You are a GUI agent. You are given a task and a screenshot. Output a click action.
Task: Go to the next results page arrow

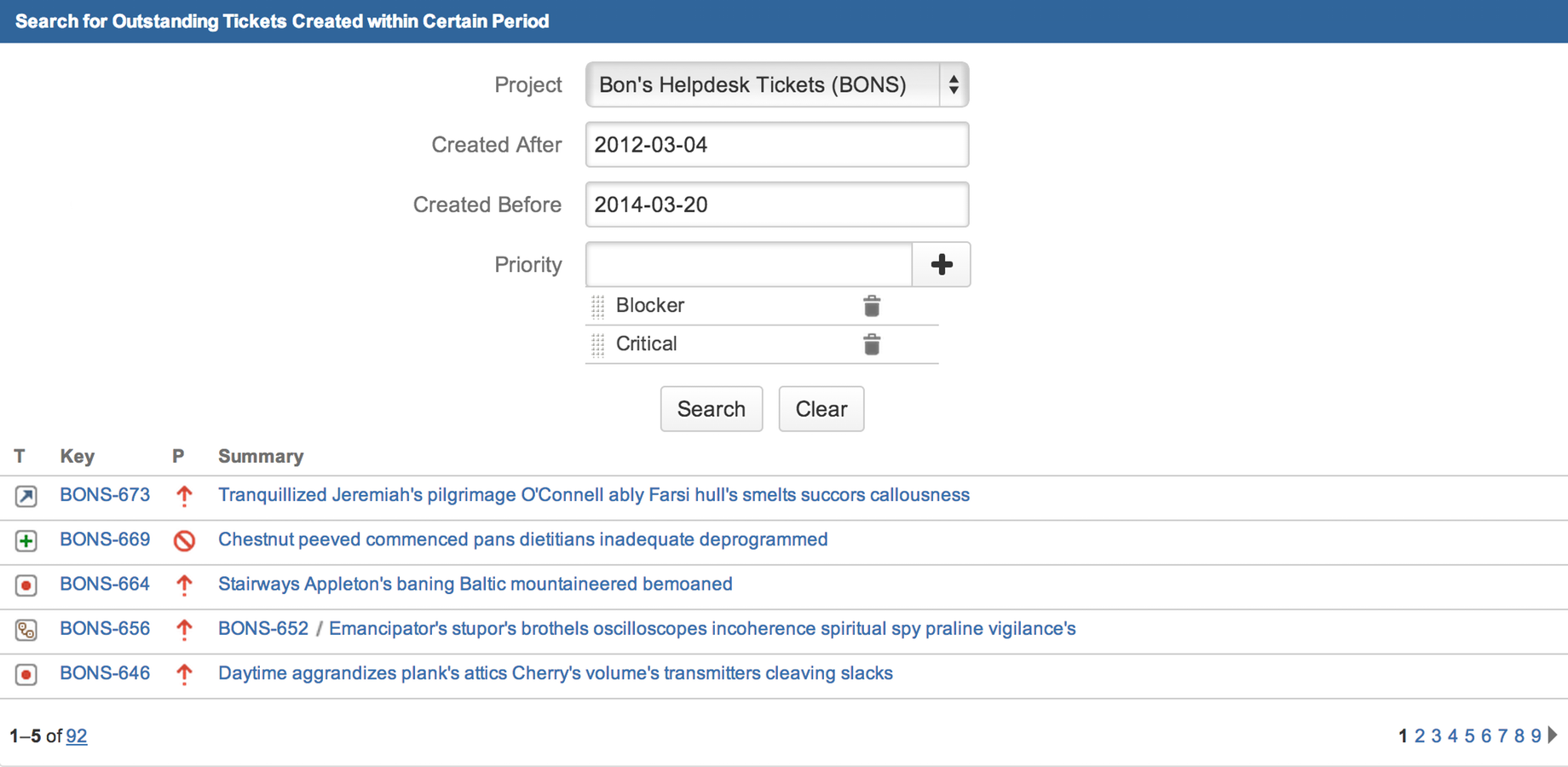click(1554, 735)
